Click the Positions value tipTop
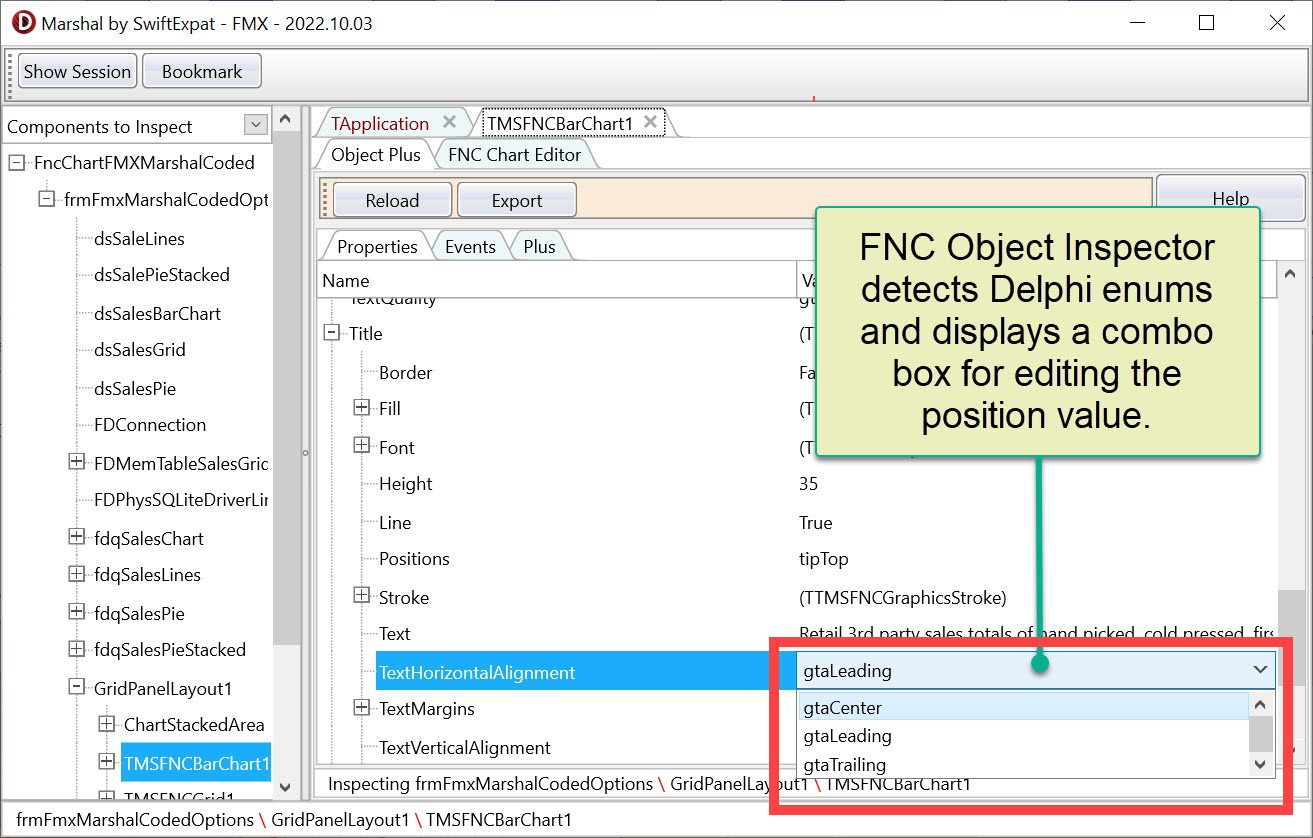This screenshot has width=1313, height=838. tap(823, 559)
